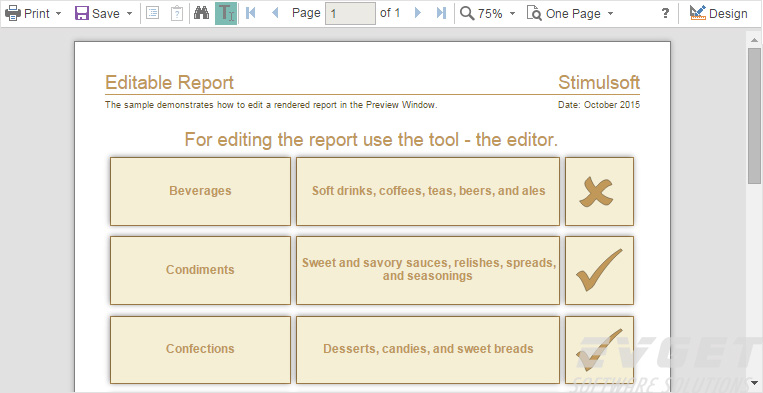Click the Print printer icon
This screenshot has width=763, height=393.
point(13,13)
